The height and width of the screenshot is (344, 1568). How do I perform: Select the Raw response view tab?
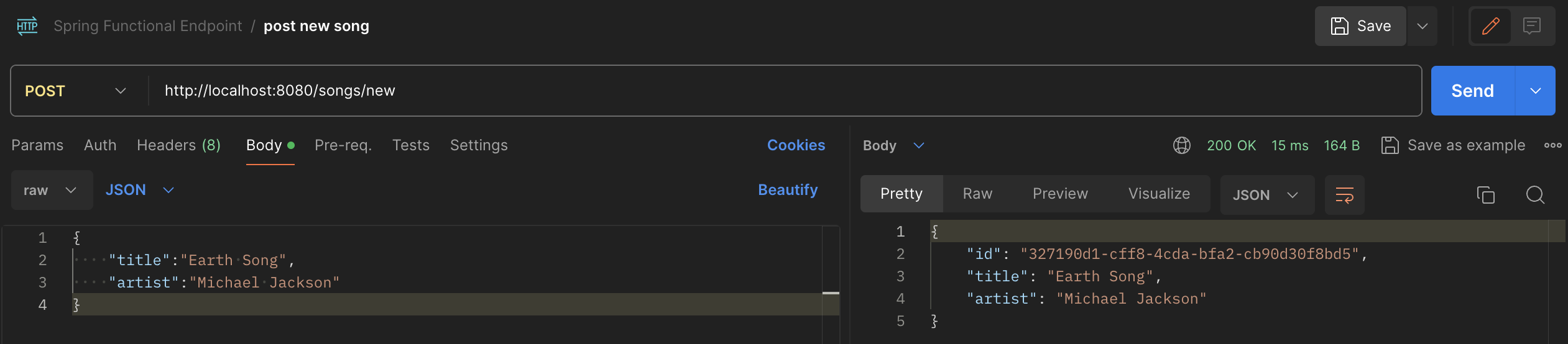[977, 194]
